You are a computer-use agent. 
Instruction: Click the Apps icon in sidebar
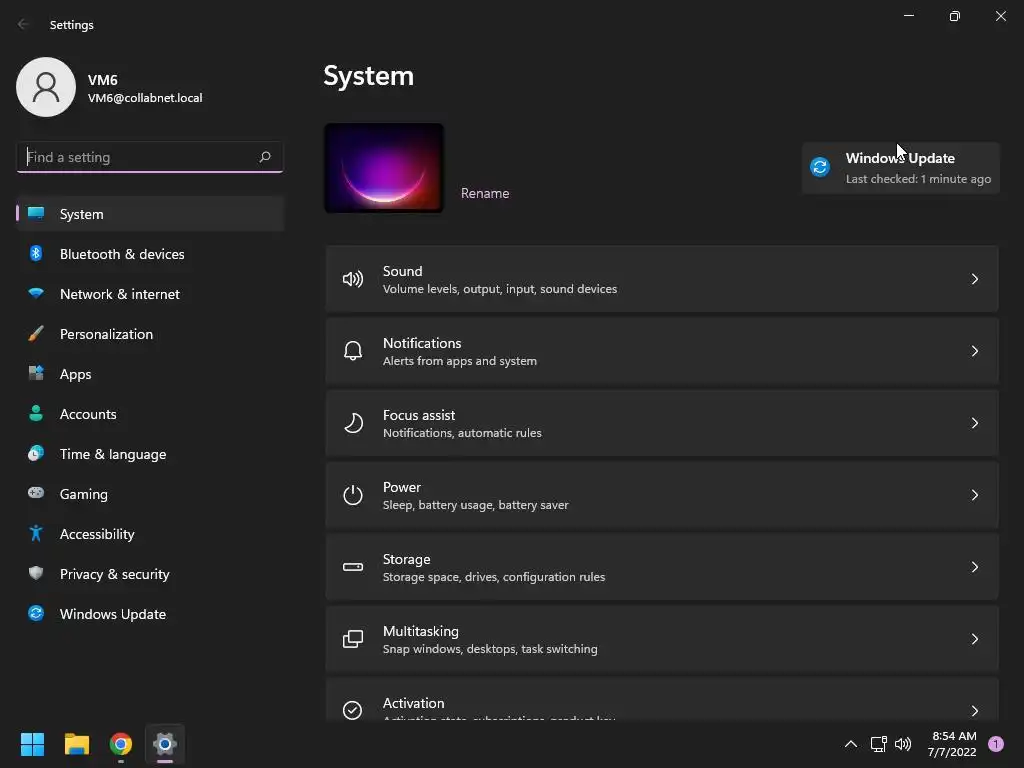click(x=36, y=374)
